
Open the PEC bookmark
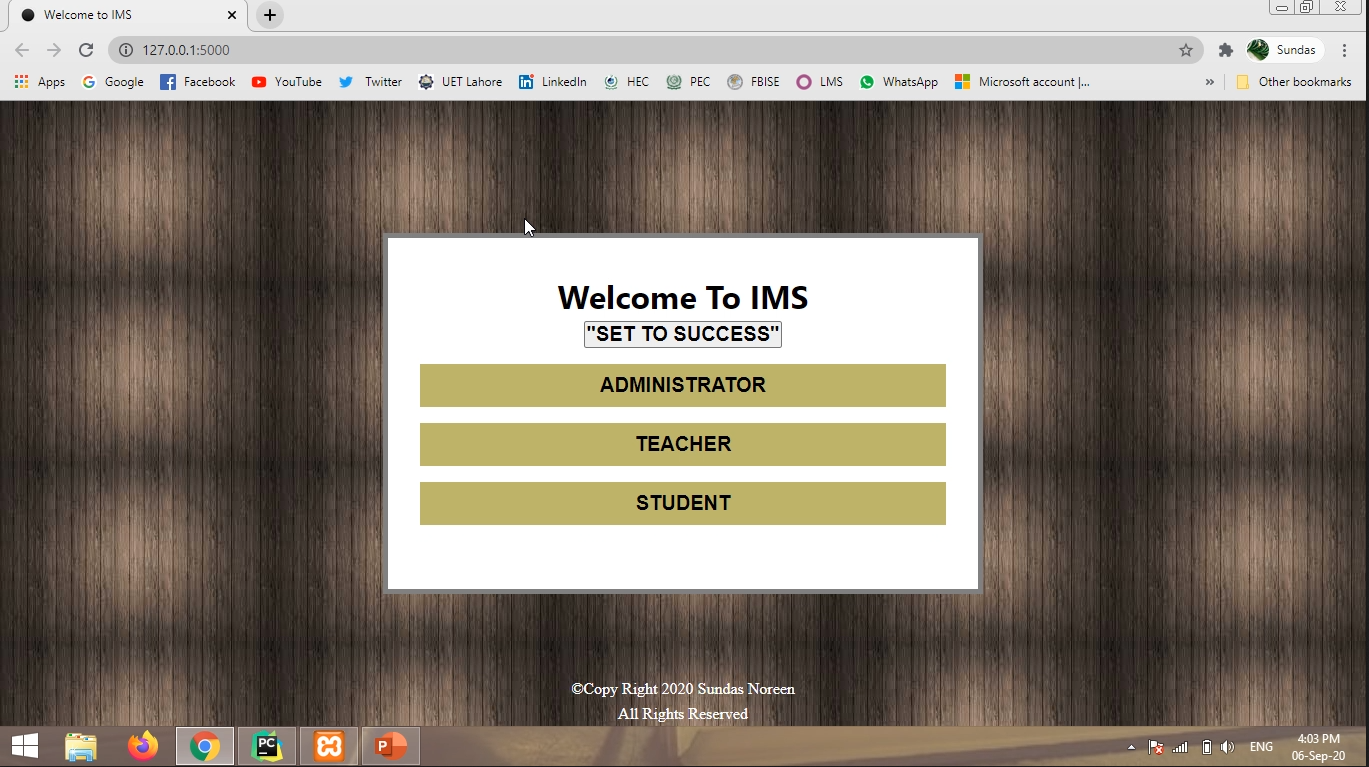pos(688,82)
